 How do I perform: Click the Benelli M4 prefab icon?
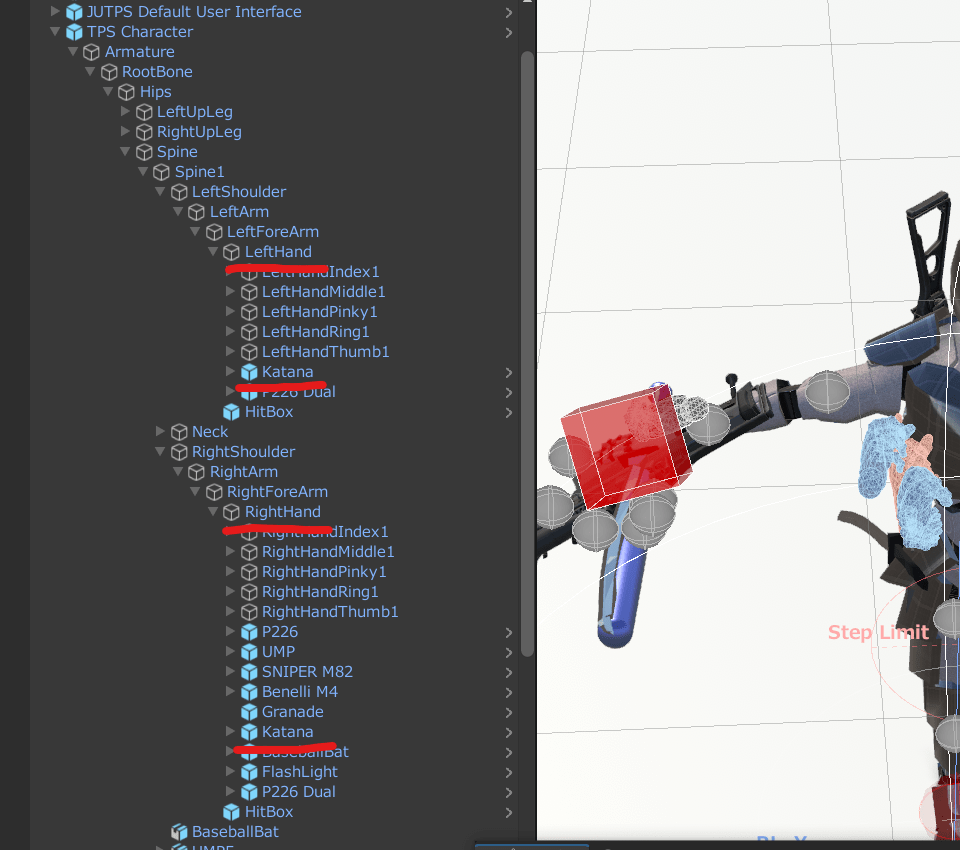pos(249,692)
